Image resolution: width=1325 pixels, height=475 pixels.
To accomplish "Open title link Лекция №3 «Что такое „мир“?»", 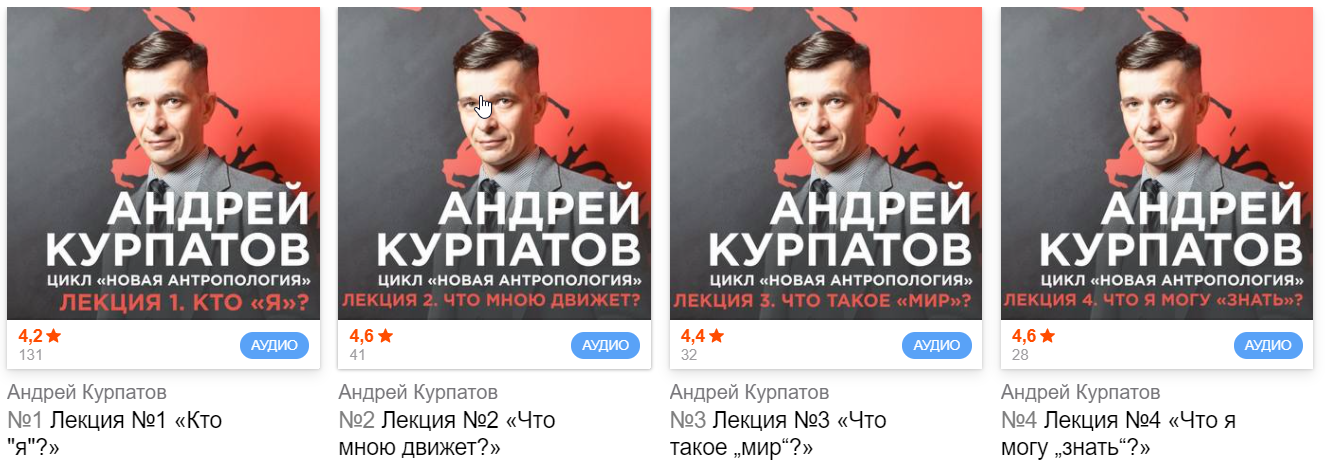I will coord(779,433).
